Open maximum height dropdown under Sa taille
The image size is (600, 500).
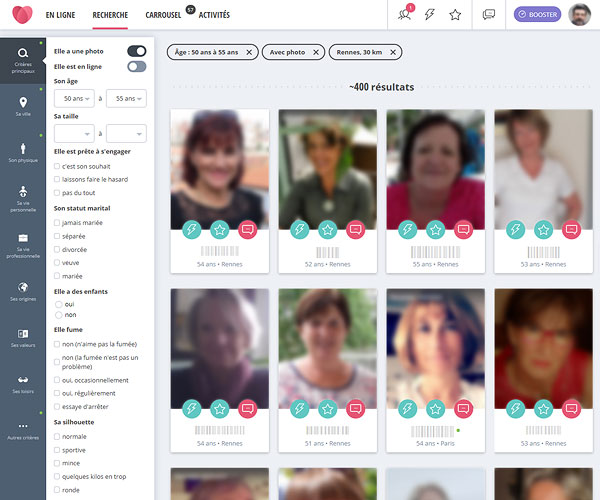click(x=126, y=134)
